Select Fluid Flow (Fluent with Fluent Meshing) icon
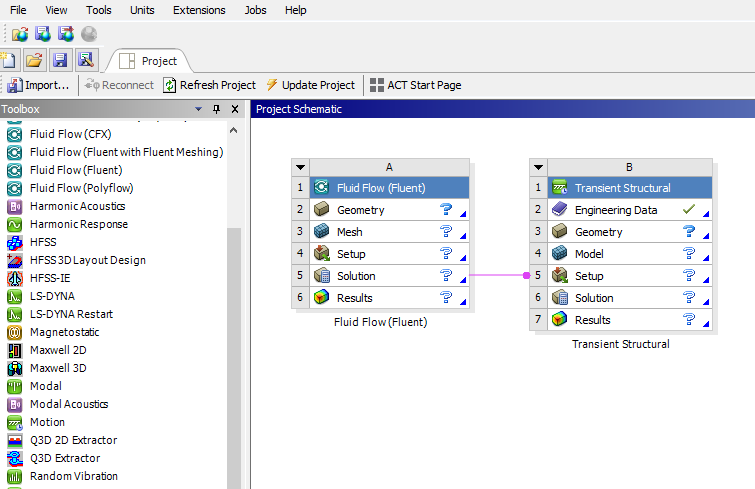This screenshot has height=489, width=755. [14, 152]
